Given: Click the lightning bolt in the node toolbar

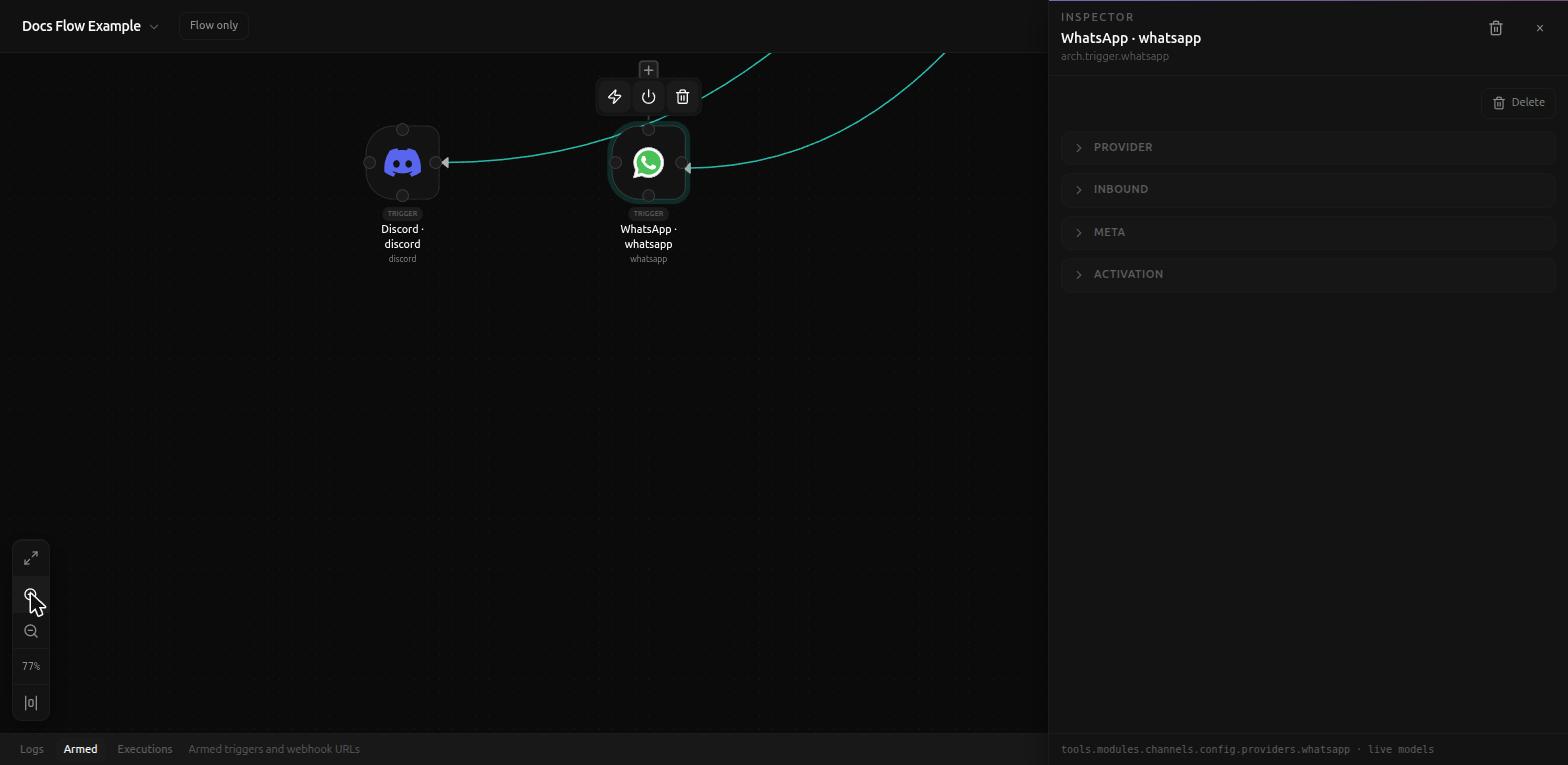Looking at the screenshot, I should pyautogui.click(x=615, y=97).
